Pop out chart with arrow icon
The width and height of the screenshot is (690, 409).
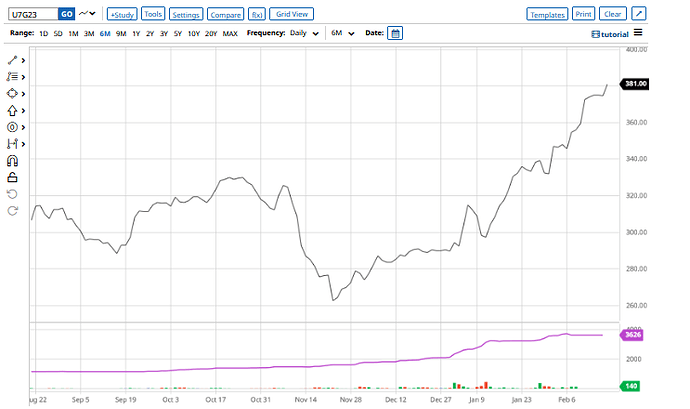639,14
